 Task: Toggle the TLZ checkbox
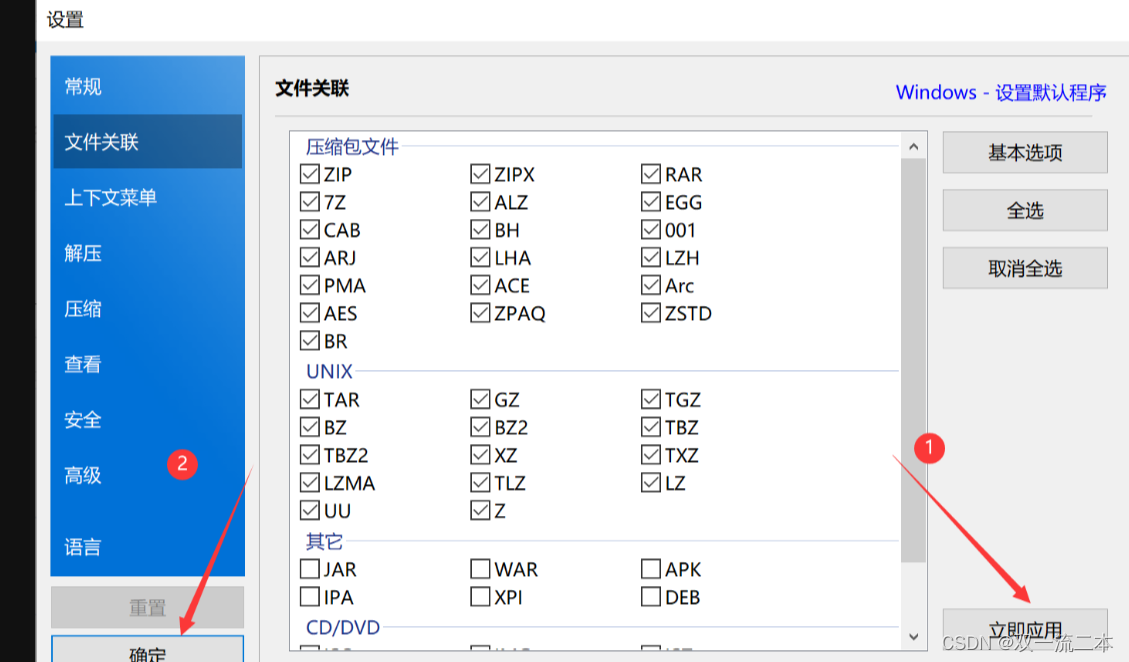point(480,483)
